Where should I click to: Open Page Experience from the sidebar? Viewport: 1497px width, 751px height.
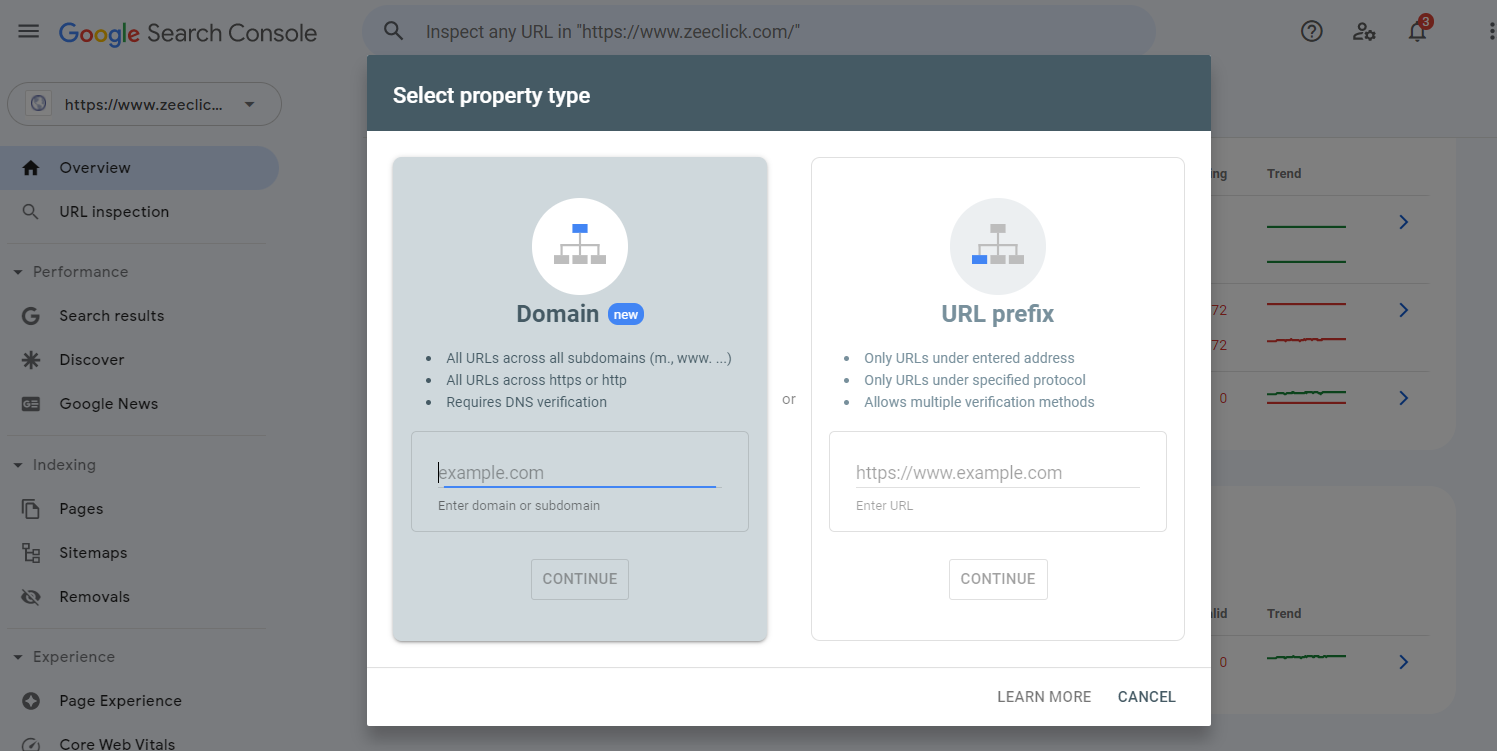tap(120, 700)
